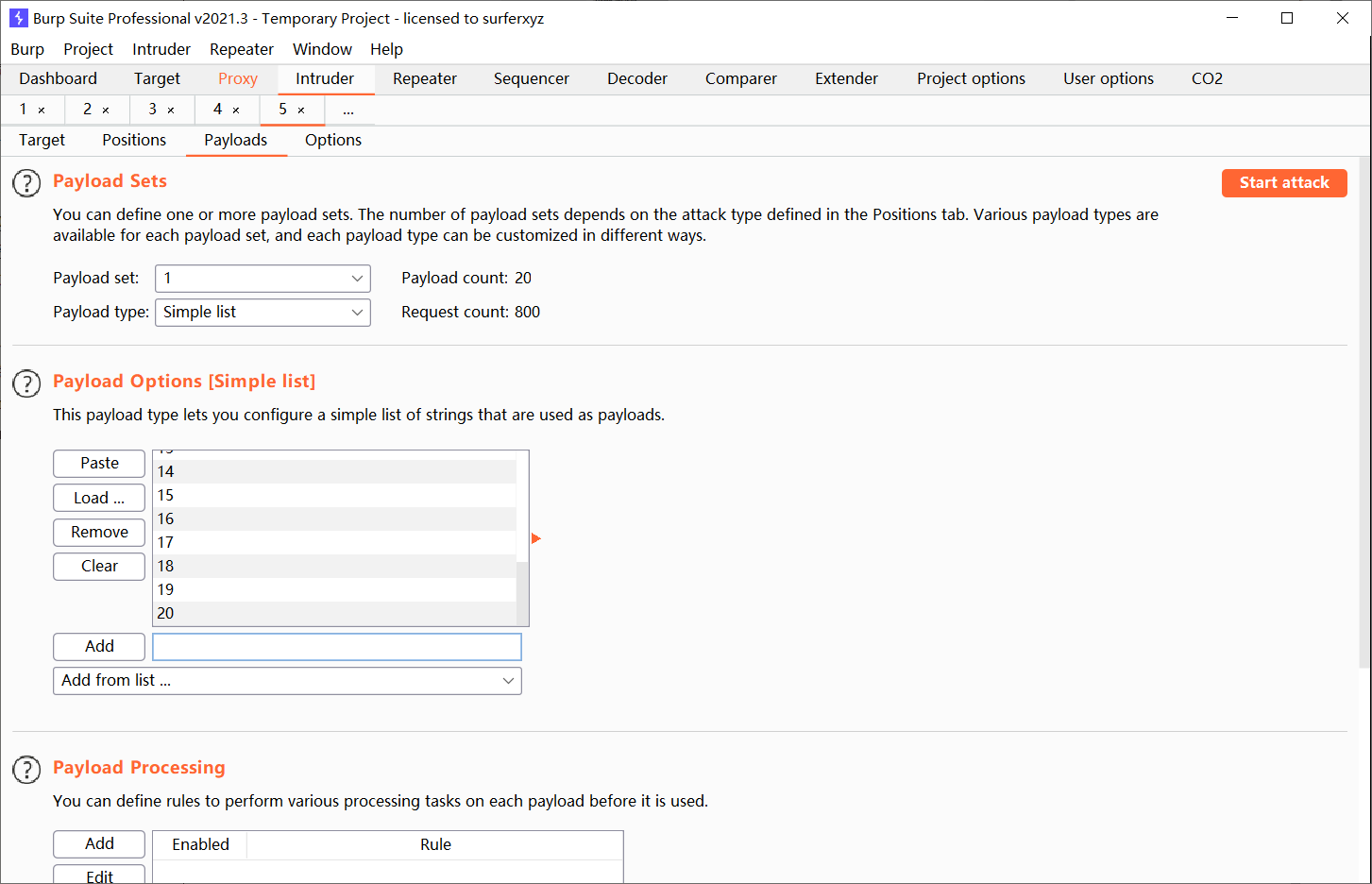
Task: Select the Payloads sub-tab
Action: coord(236,141)
